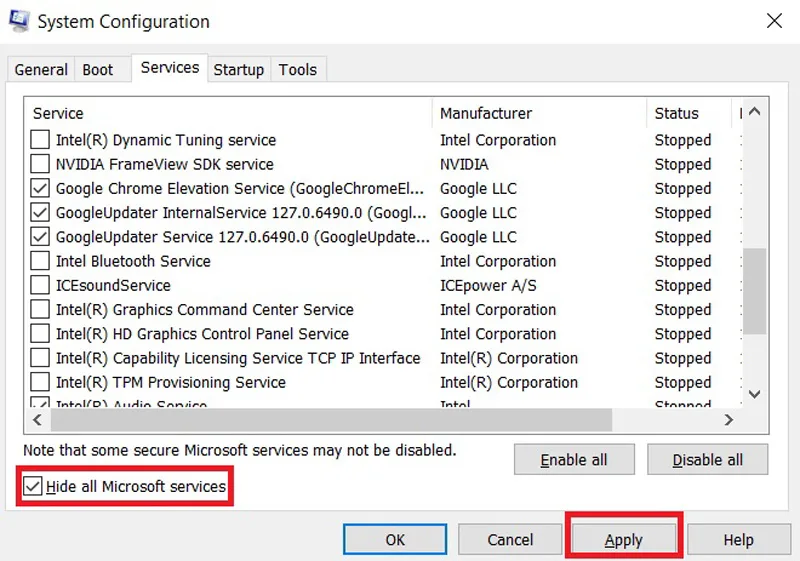Screen dimensions: 800x561
Task: Go to the Startup tab
Action: [239, 69]
